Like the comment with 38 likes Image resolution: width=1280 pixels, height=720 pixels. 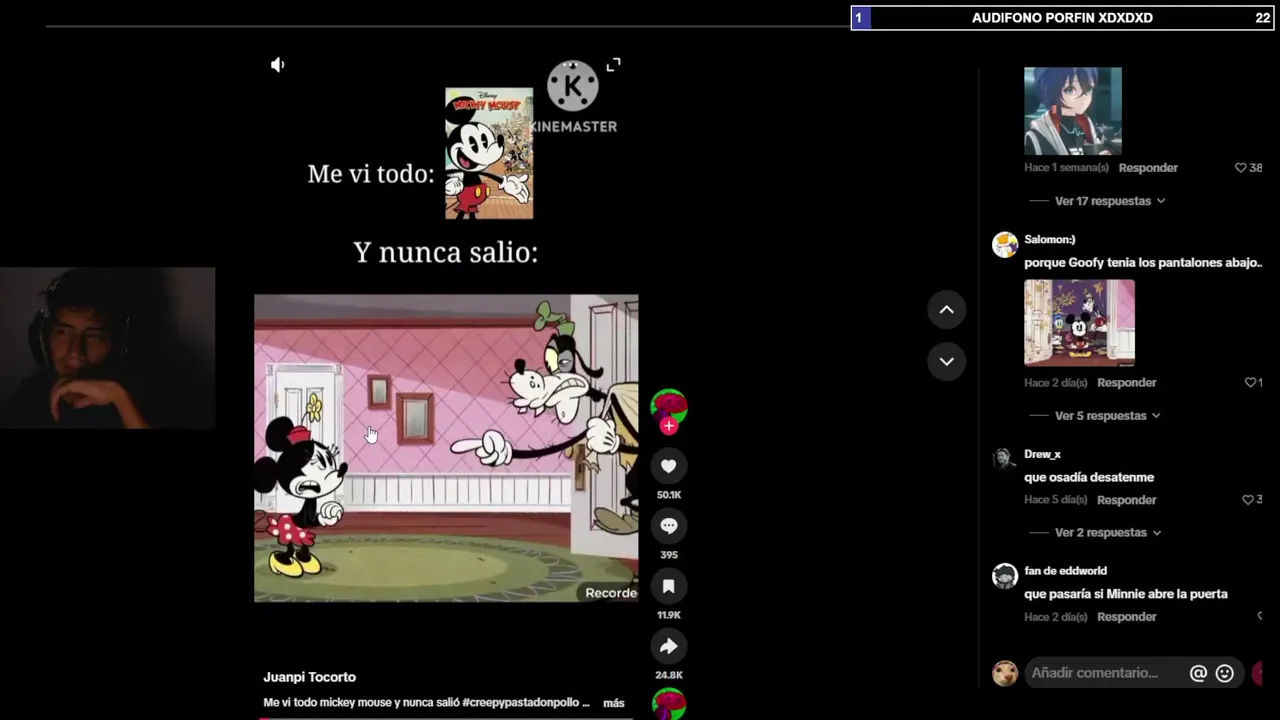1241,168
